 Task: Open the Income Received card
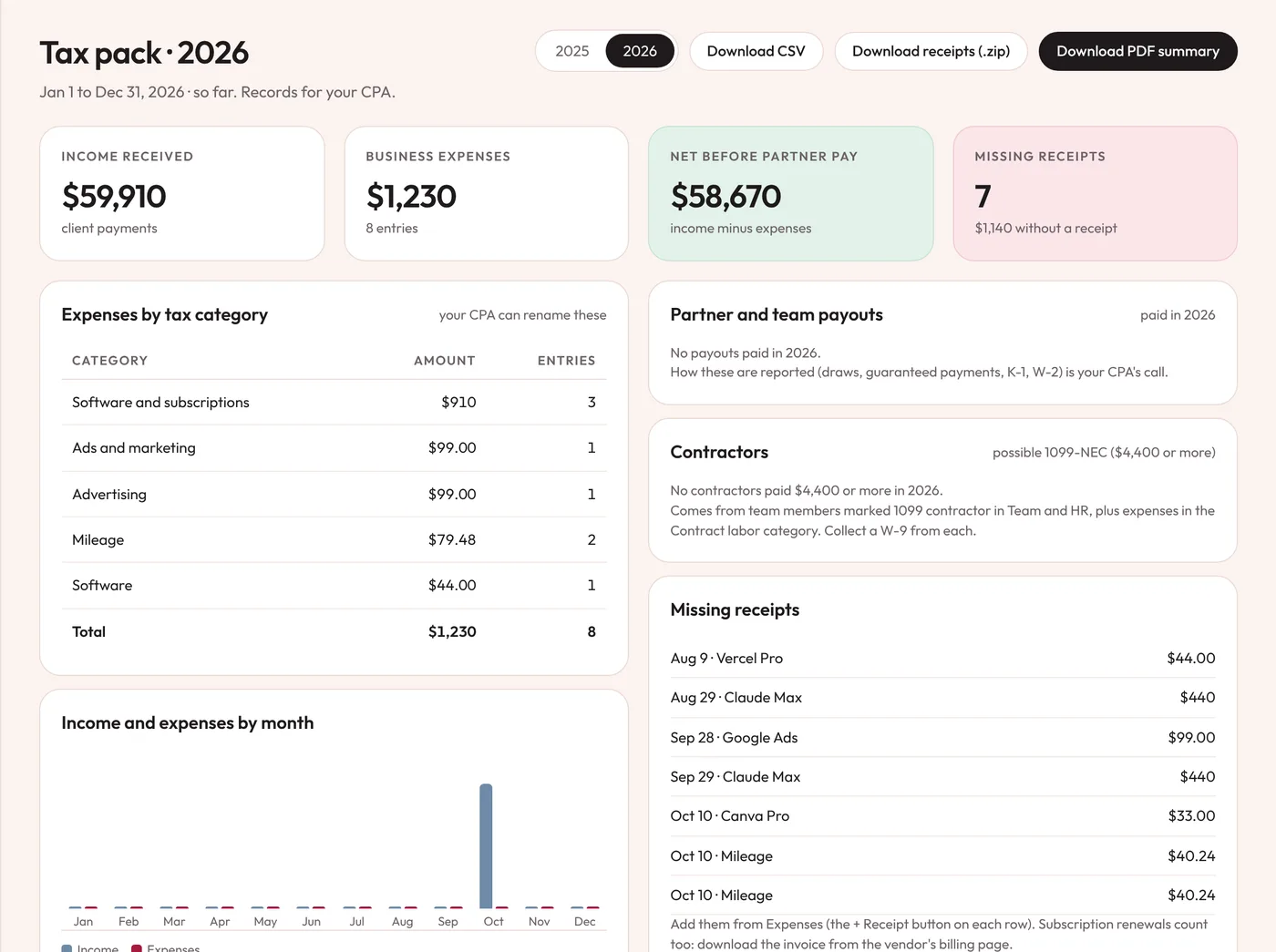click(x=182, y=193)
